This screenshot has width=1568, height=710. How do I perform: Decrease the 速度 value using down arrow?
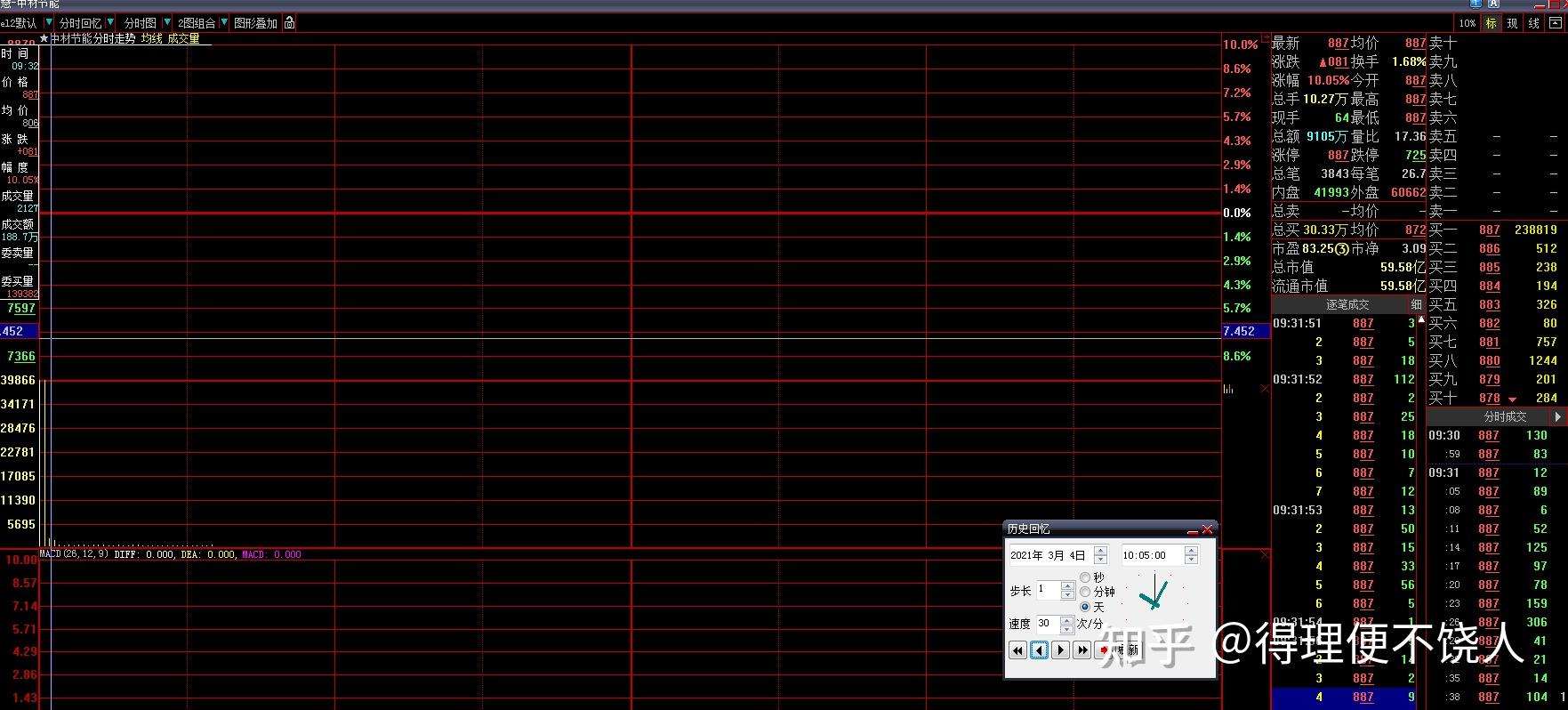click(1067, 628)
